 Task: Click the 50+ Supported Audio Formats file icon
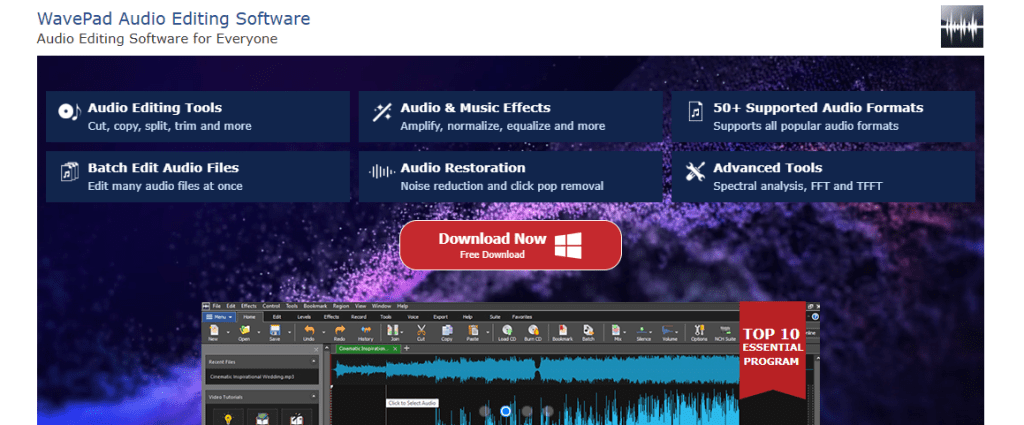(x=696, y=112)
